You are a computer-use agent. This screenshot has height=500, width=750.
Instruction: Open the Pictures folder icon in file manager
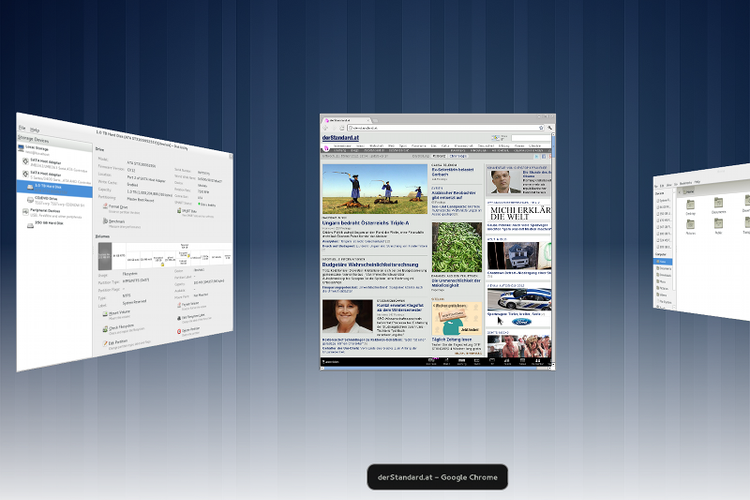pyautogui.click(x=690, y=226)
